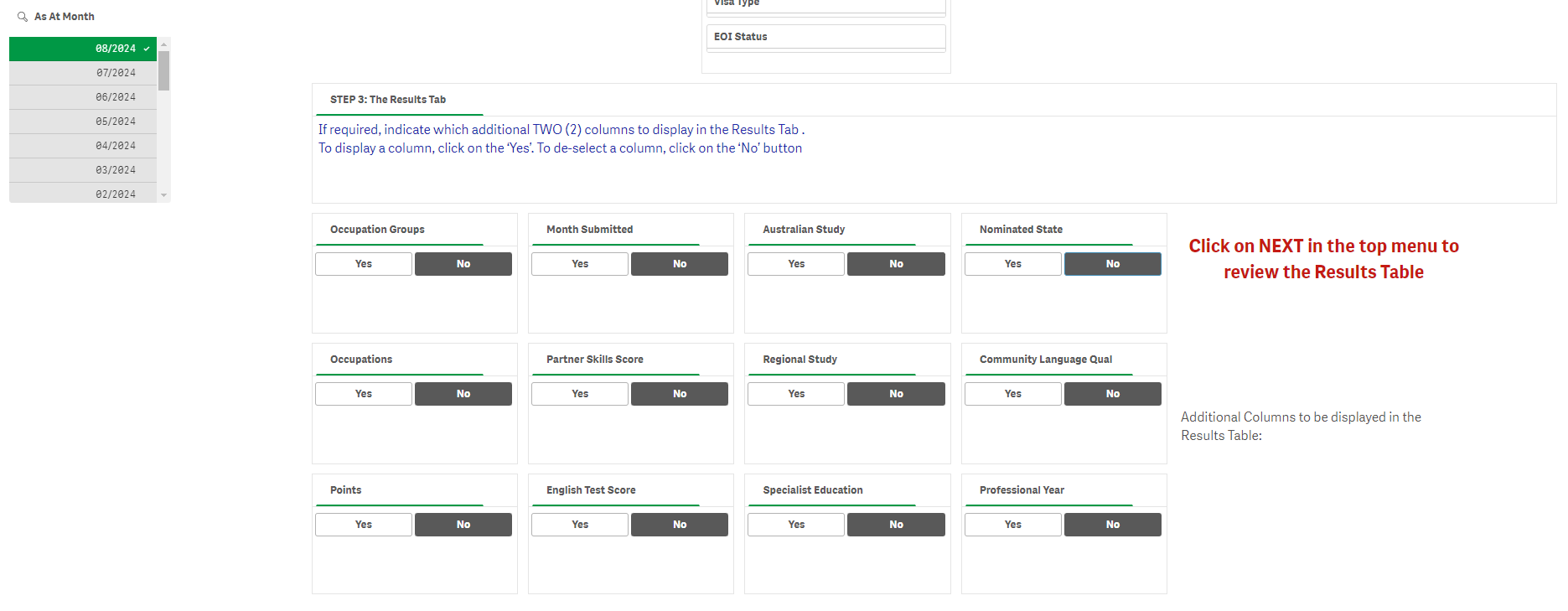Show Specialist Education column with Yes
The height and width of the screenshot is (611, 1568).
pyautogui.click(x=795, y=525)
